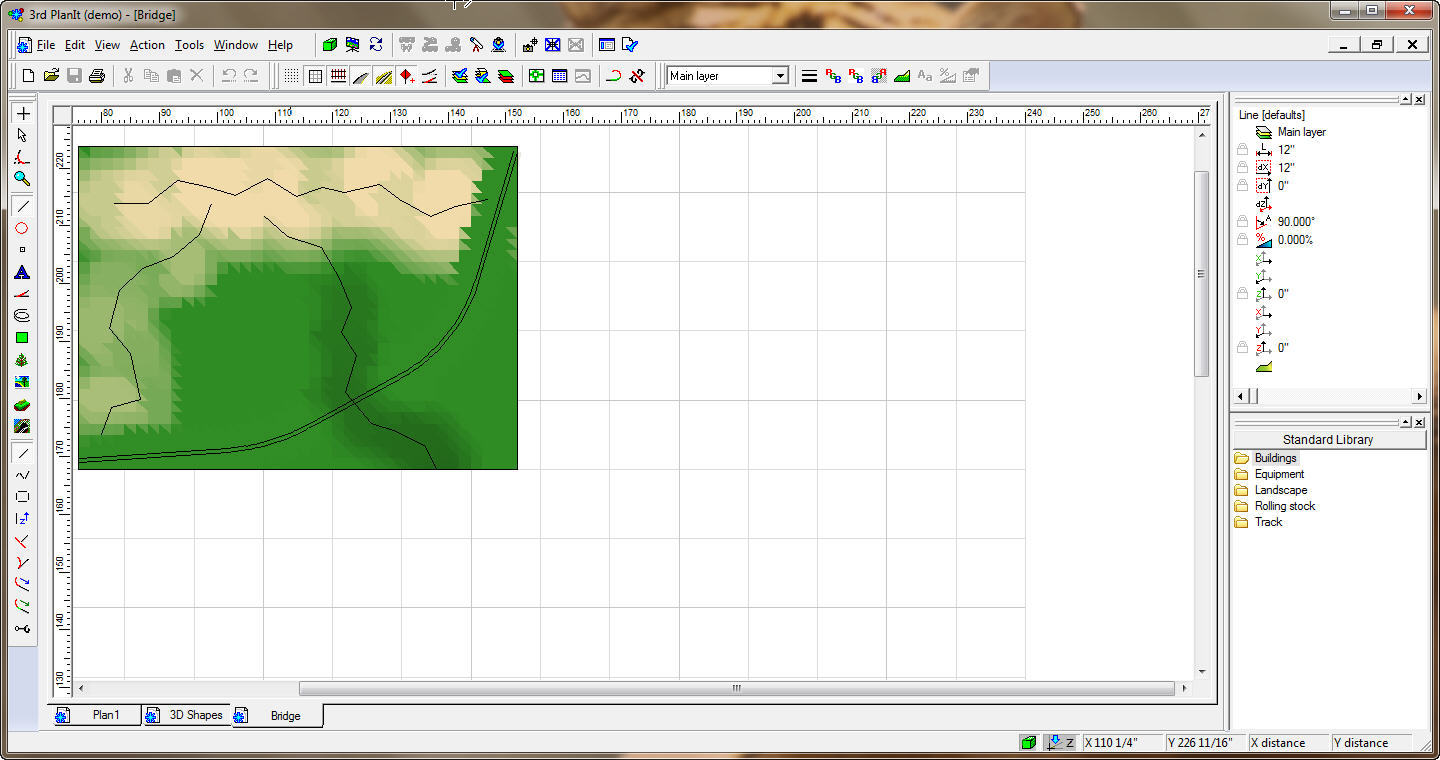Open the Action menu
Image resolution: width=1440 pixels, height=760 pixels.
coord(147,45)
